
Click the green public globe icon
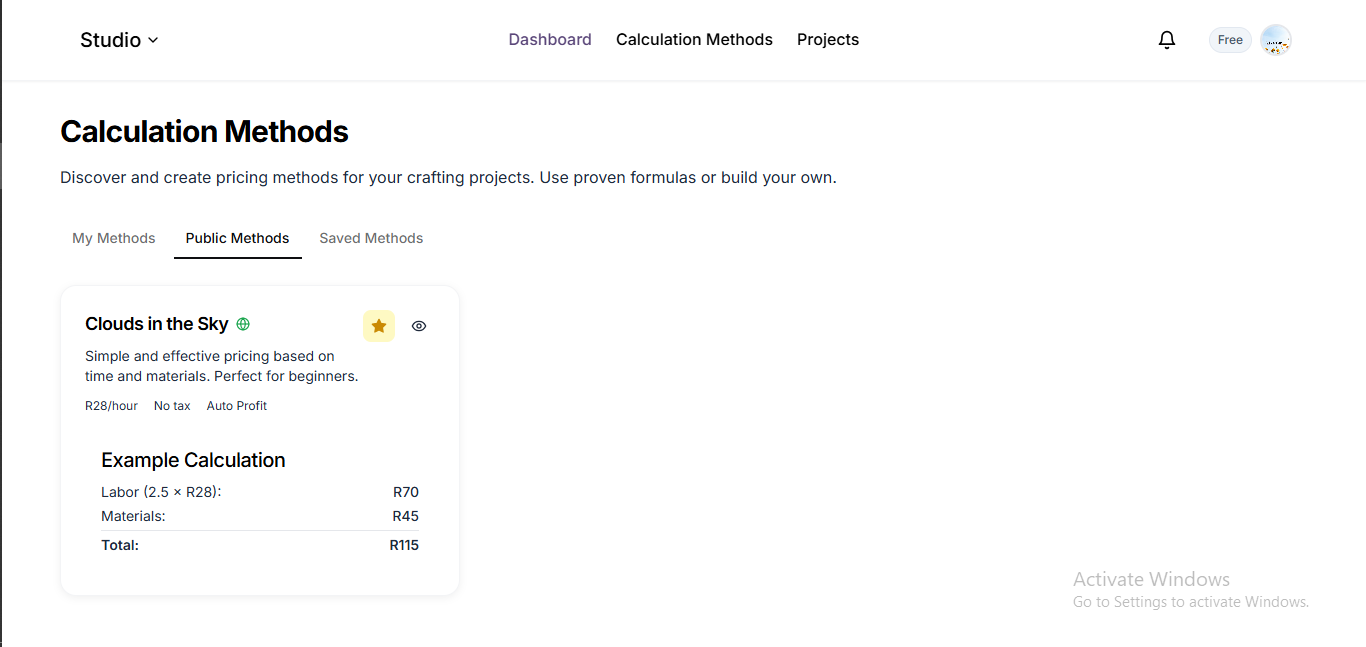coord(243,324)
